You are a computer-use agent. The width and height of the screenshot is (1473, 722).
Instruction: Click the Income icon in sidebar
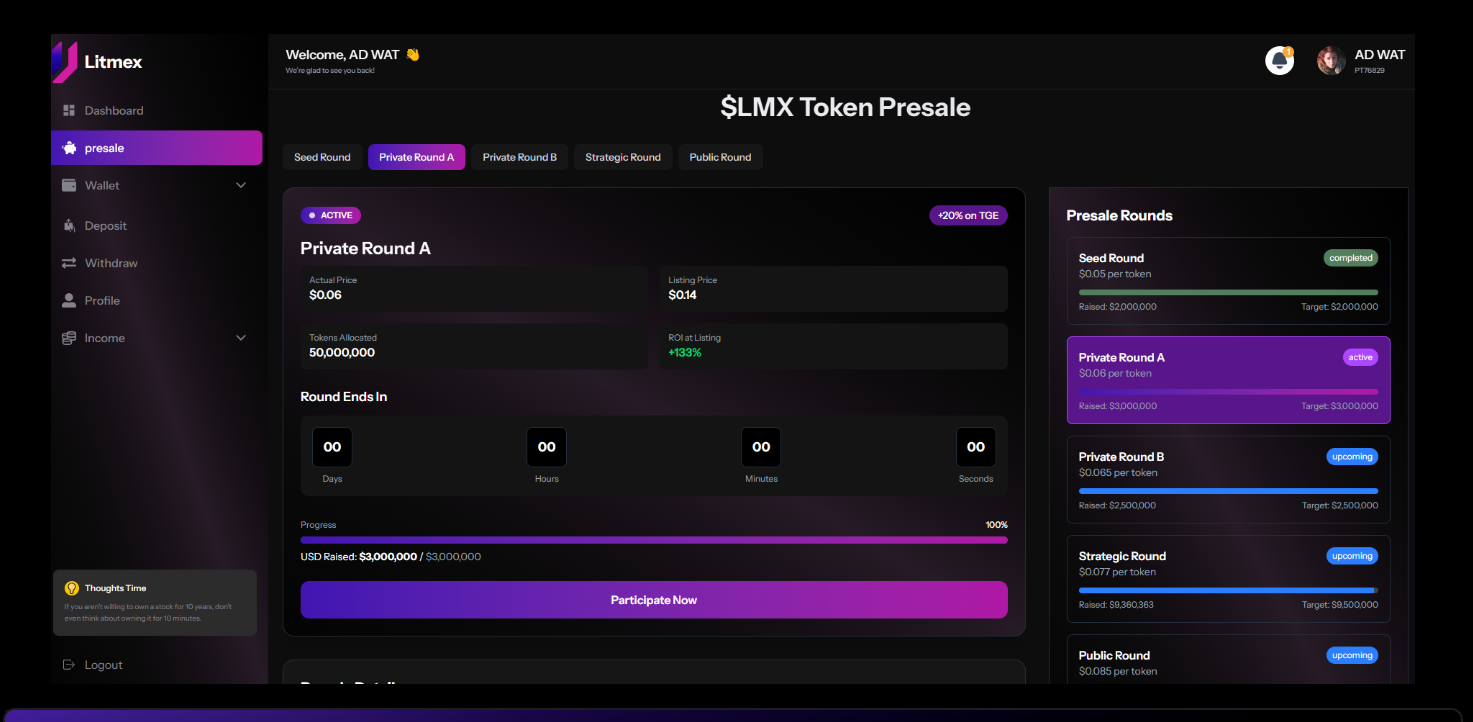pyautogui.click(x=69, y=338)
